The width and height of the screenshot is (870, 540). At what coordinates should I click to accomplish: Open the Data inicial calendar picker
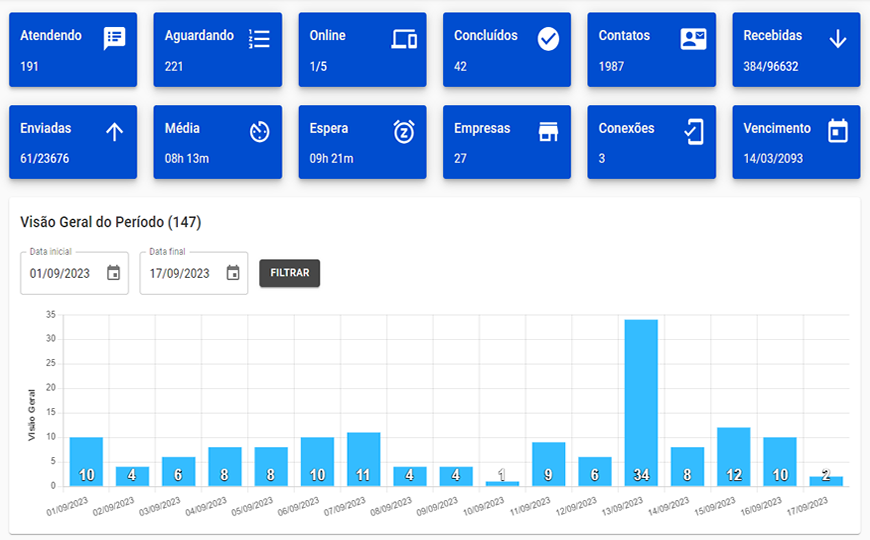pos(114,273)
